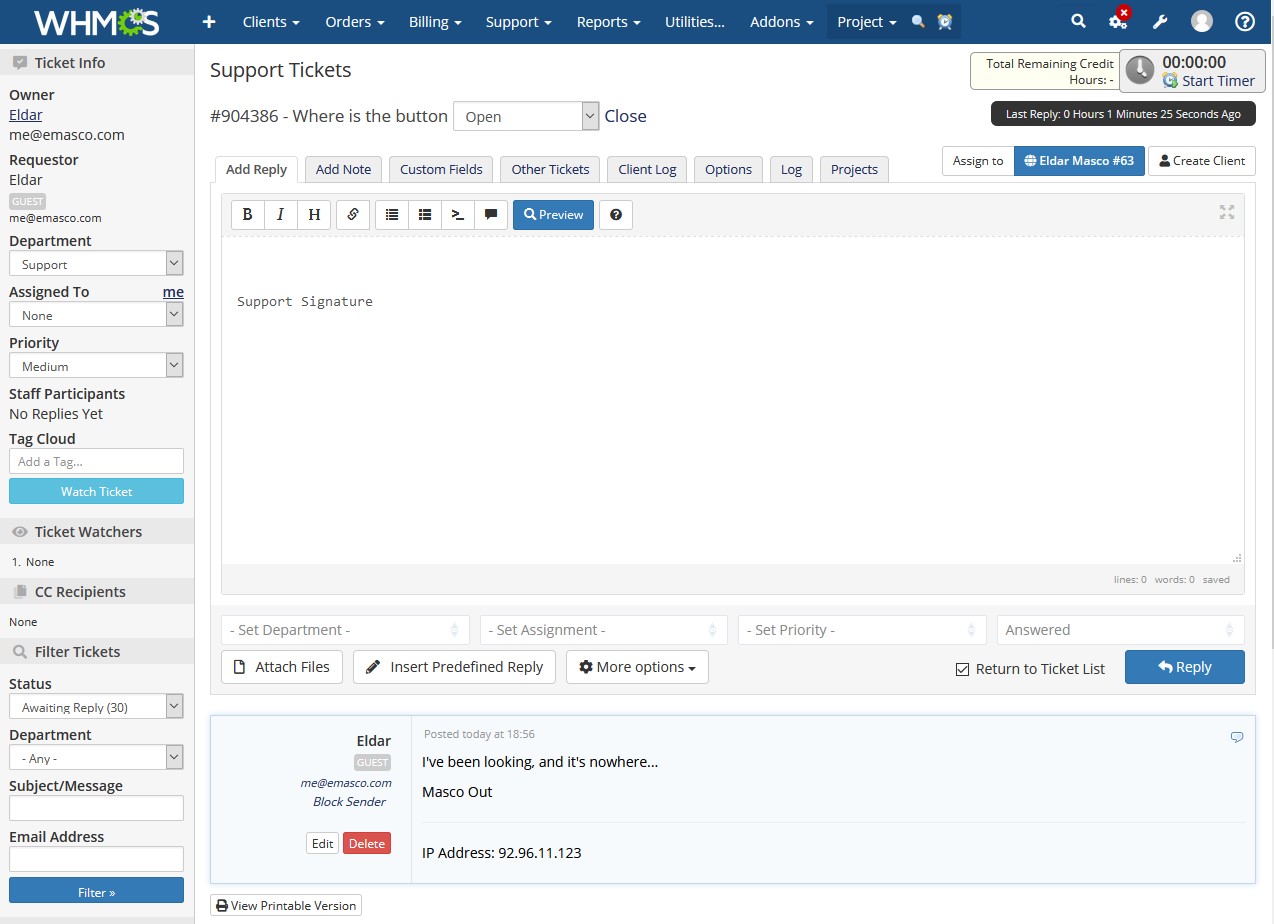Uncheck Return to Ticket List

pyautogui.click(x=962, y=669)
